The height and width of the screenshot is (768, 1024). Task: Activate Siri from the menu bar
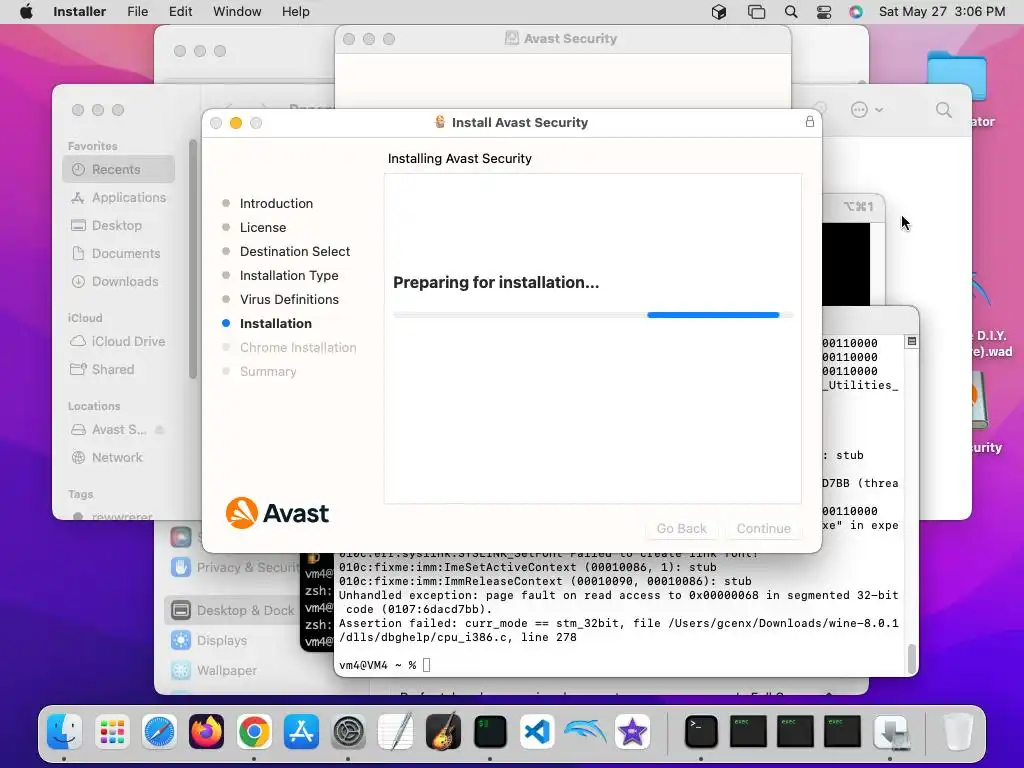coord(856,12)
